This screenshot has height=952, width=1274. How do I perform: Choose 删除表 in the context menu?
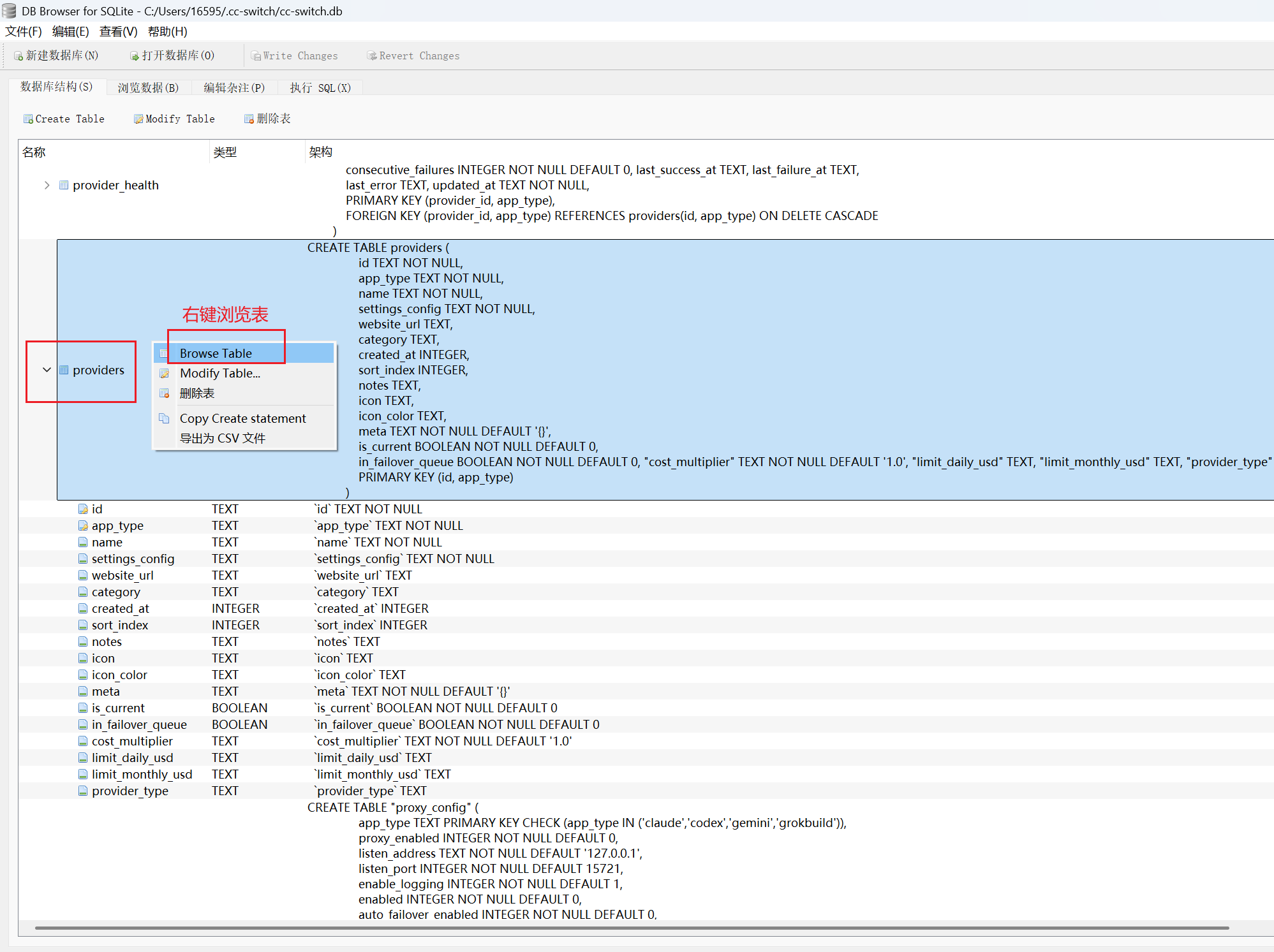244,393
